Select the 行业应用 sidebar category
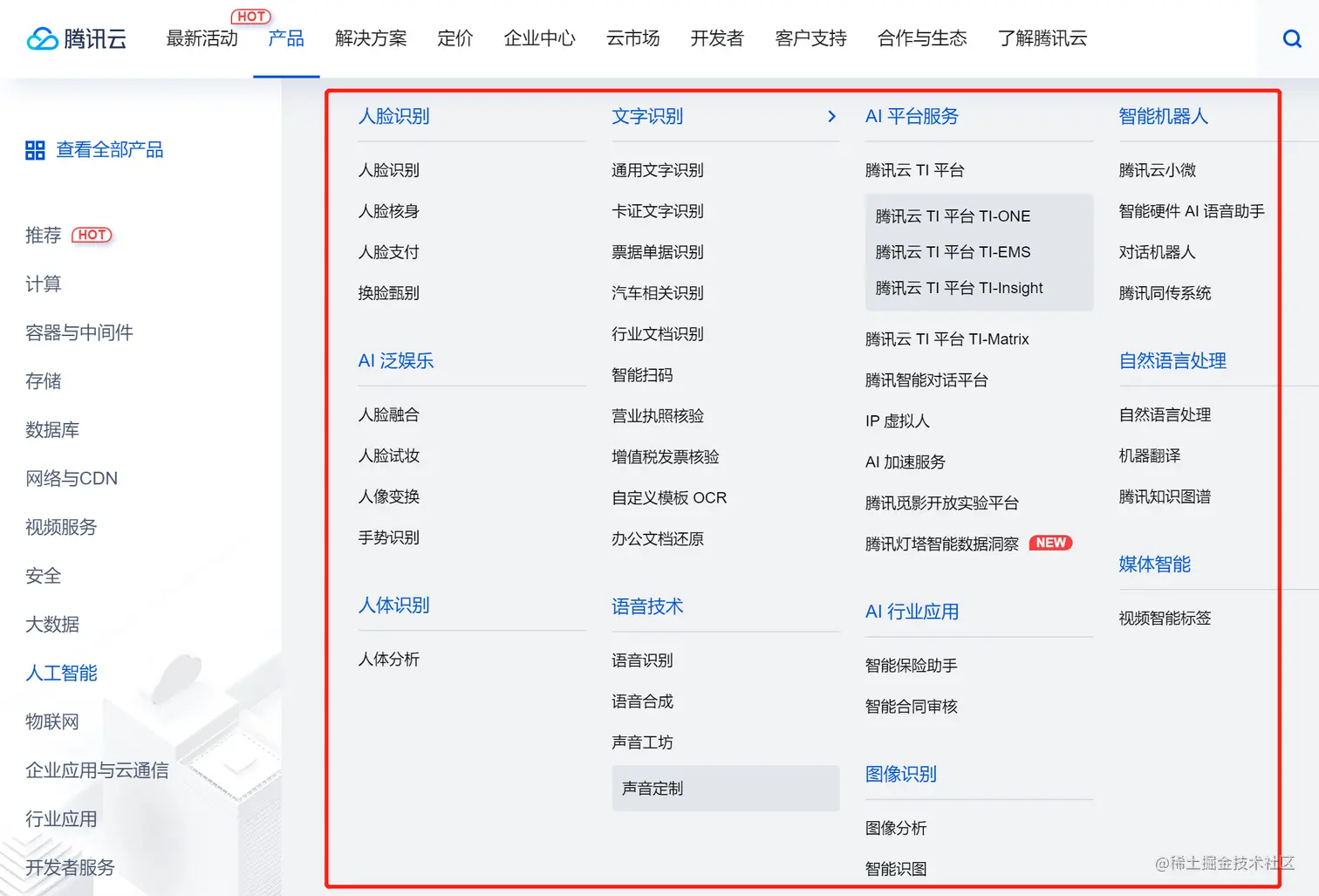 pos(61,819)
